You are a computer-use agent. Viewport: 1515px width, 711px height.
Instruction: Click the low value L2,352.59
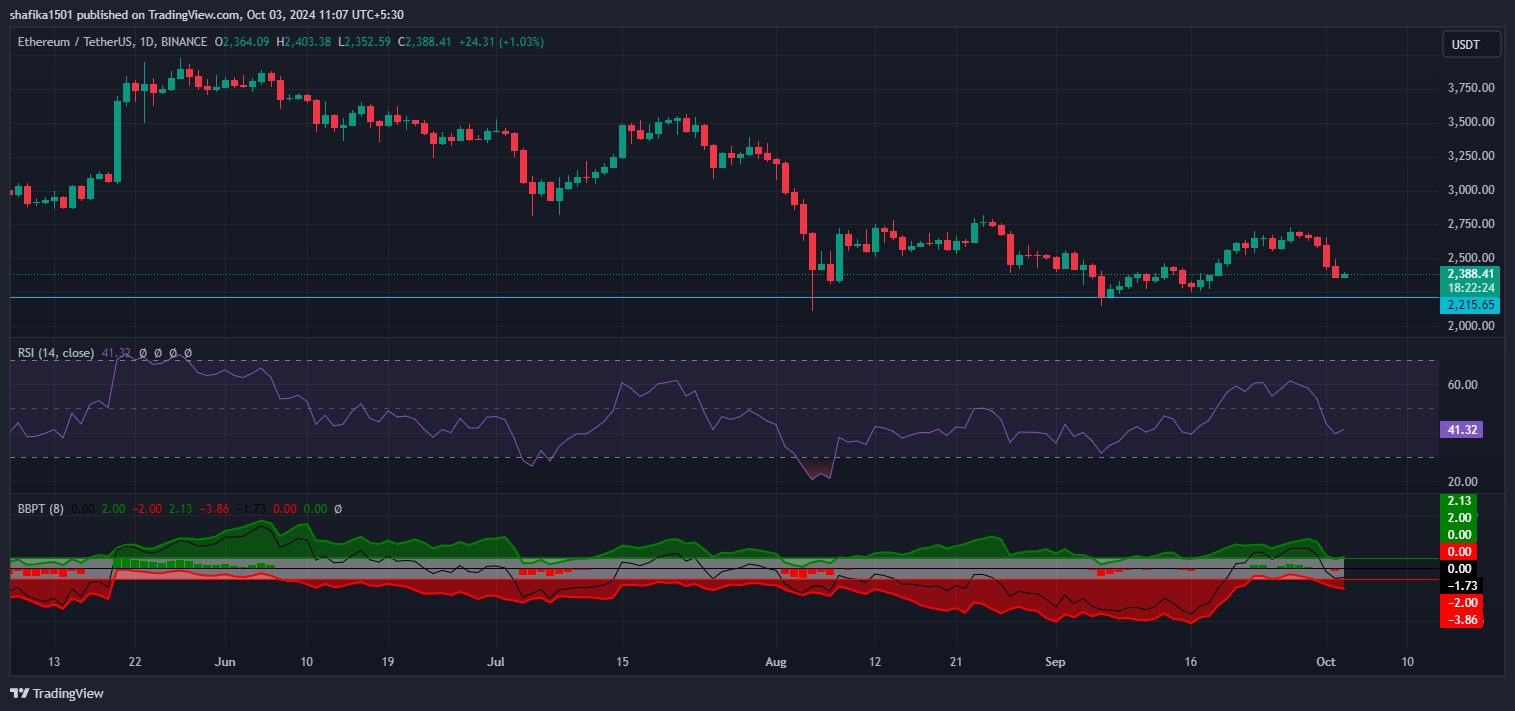(x=366, y=42)
